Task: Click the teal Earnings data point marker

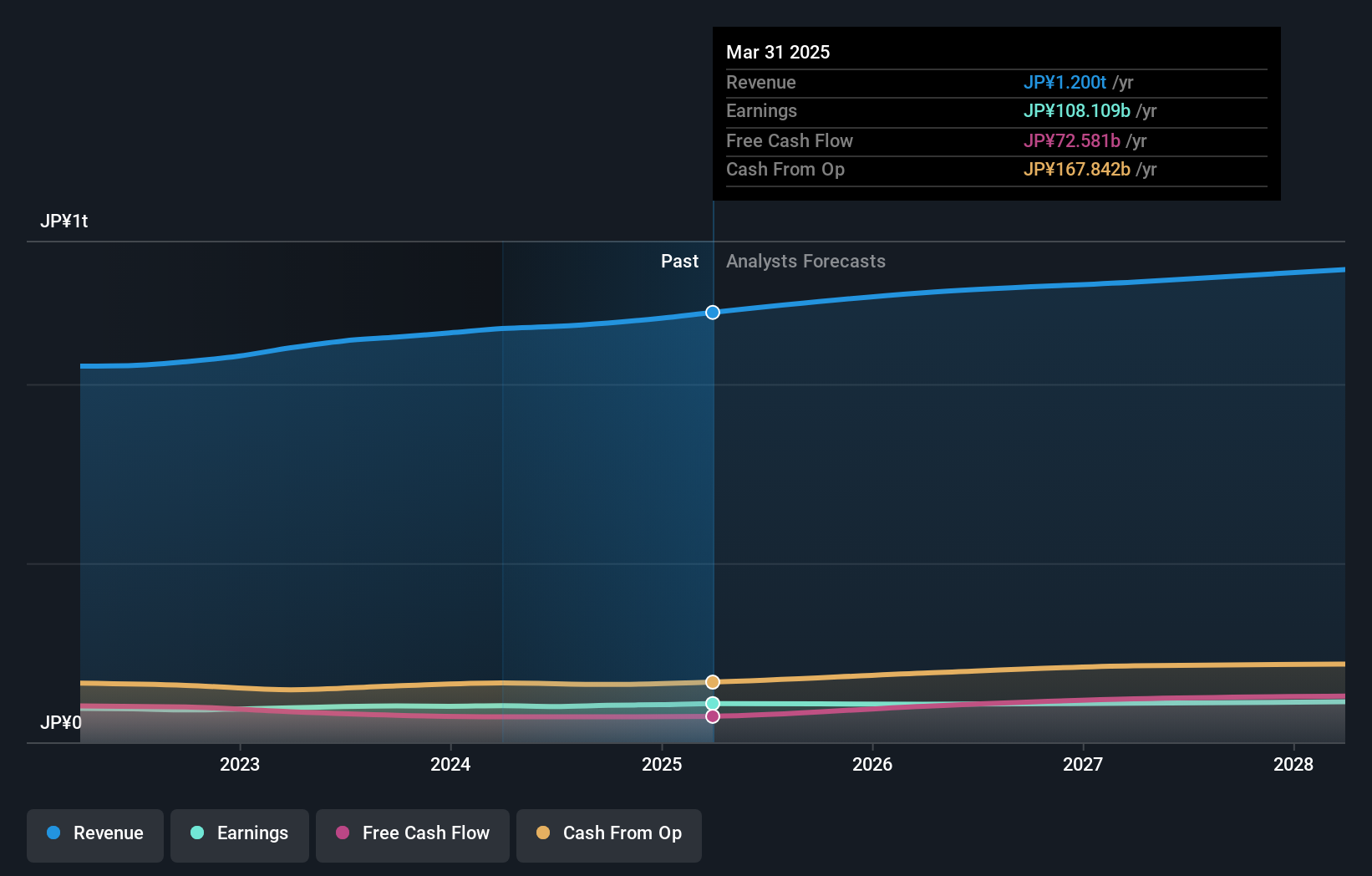Action: tap(713, 704)
